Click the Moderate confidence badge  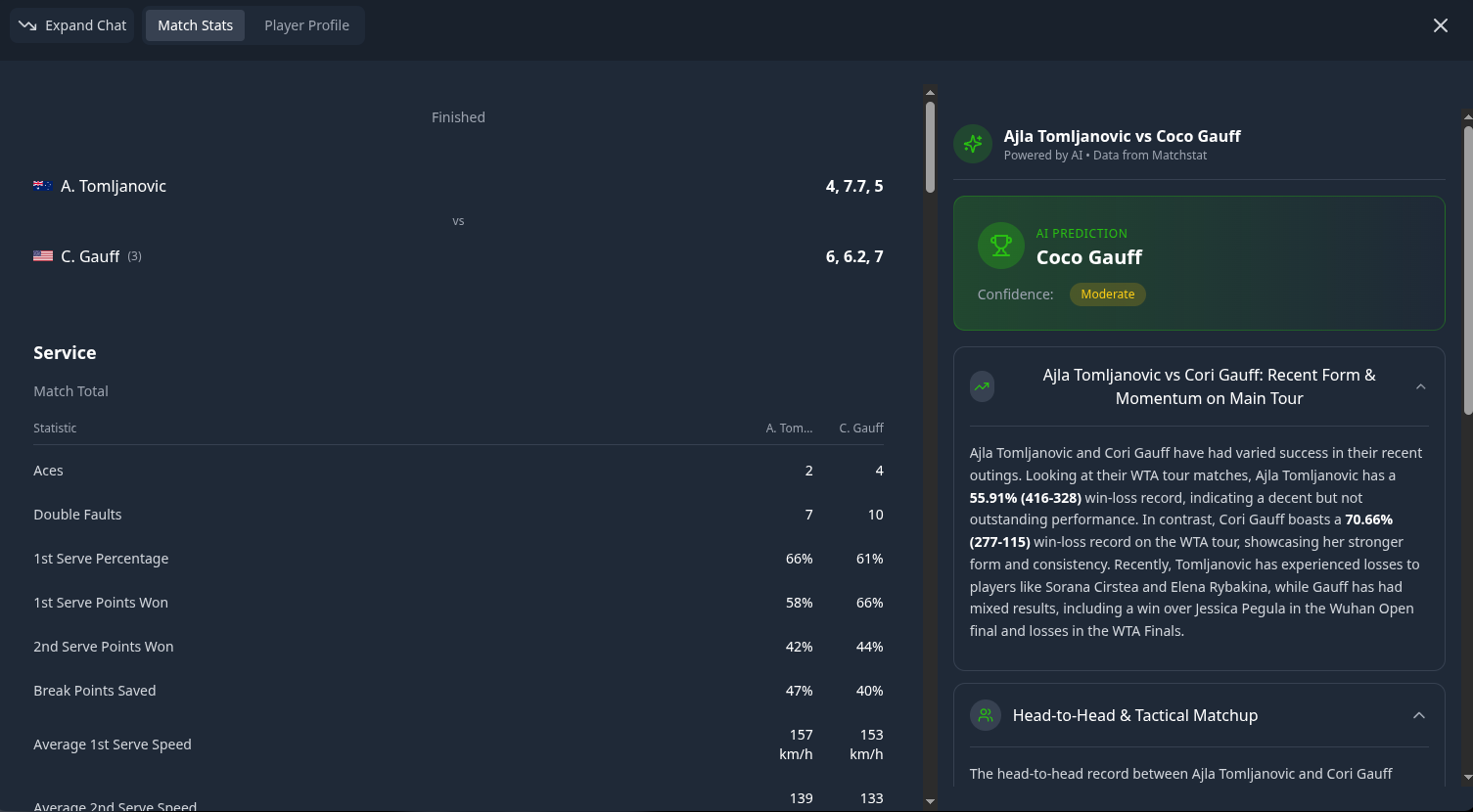(x=1107, y=293)
